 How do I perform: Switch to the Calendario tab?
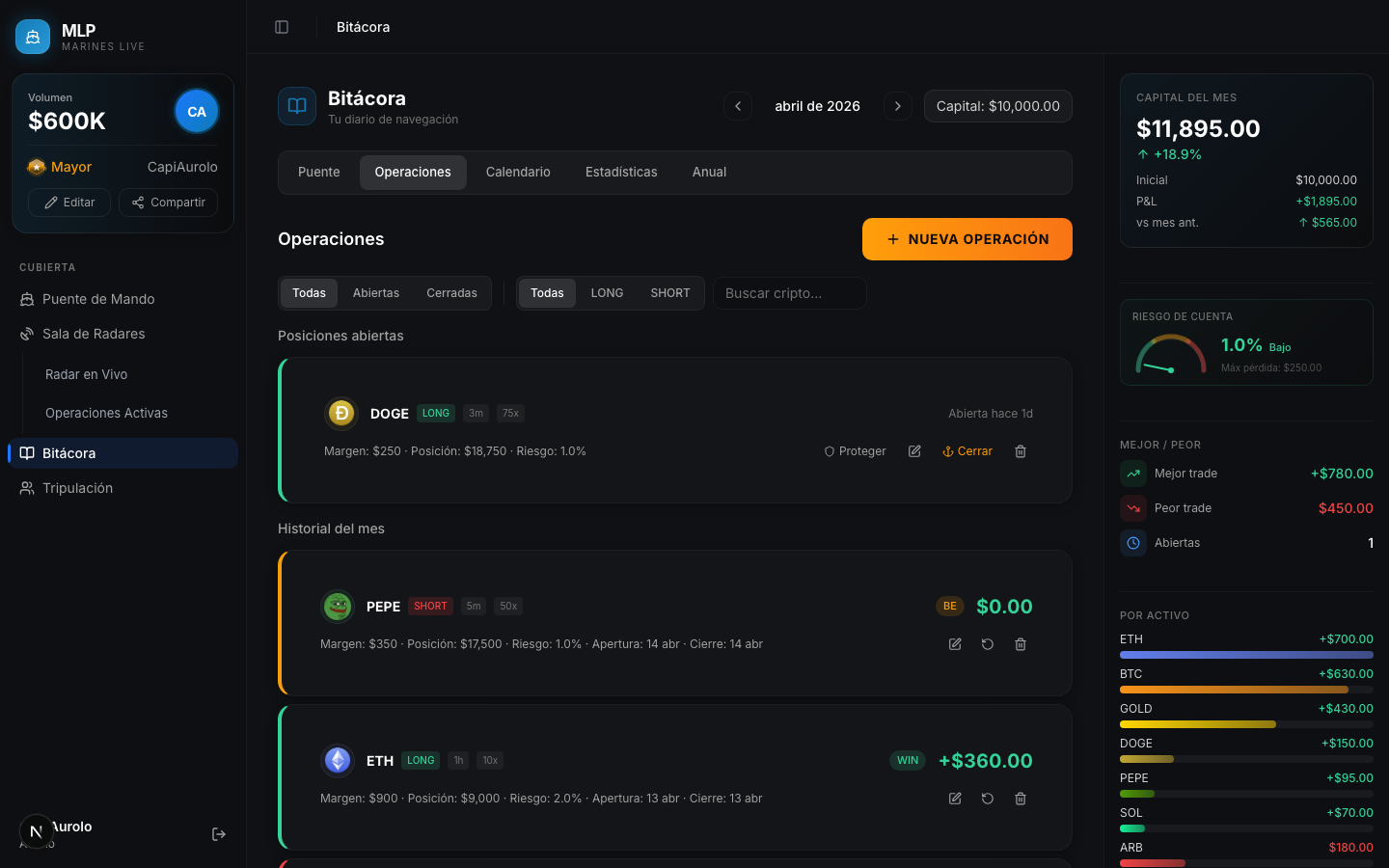[518, 173]
